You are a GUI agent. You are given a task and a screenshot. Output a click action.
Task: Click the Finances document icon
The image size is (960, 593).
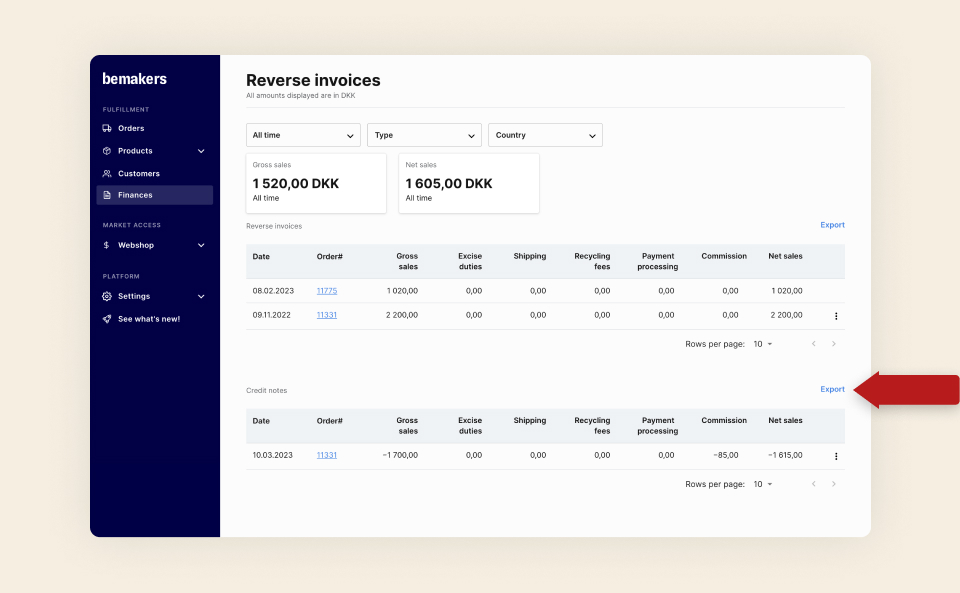107,195
